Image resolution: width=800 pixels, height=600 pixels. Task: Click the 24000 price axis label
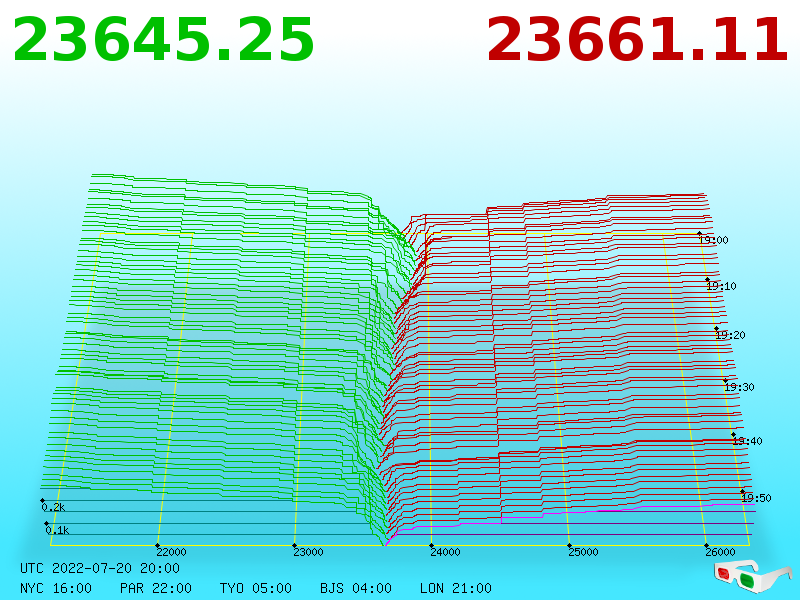tap(445, 552)
